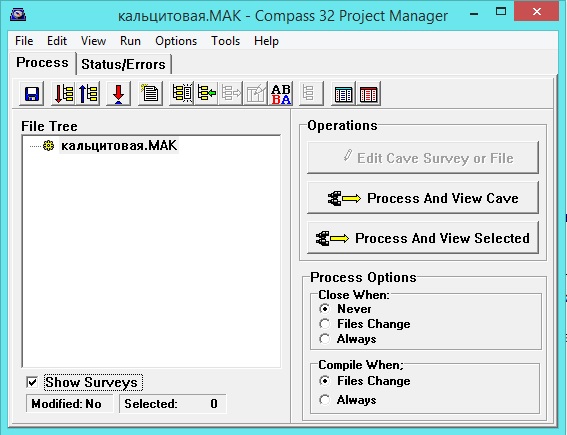Select Close When Files Change option

click(x=325, y=324)
